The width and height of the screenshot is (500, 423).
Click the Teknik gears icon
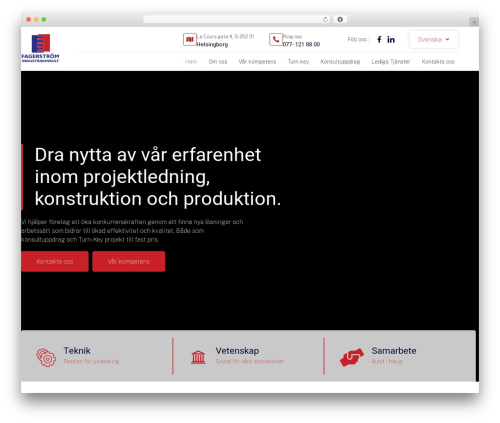46,357
